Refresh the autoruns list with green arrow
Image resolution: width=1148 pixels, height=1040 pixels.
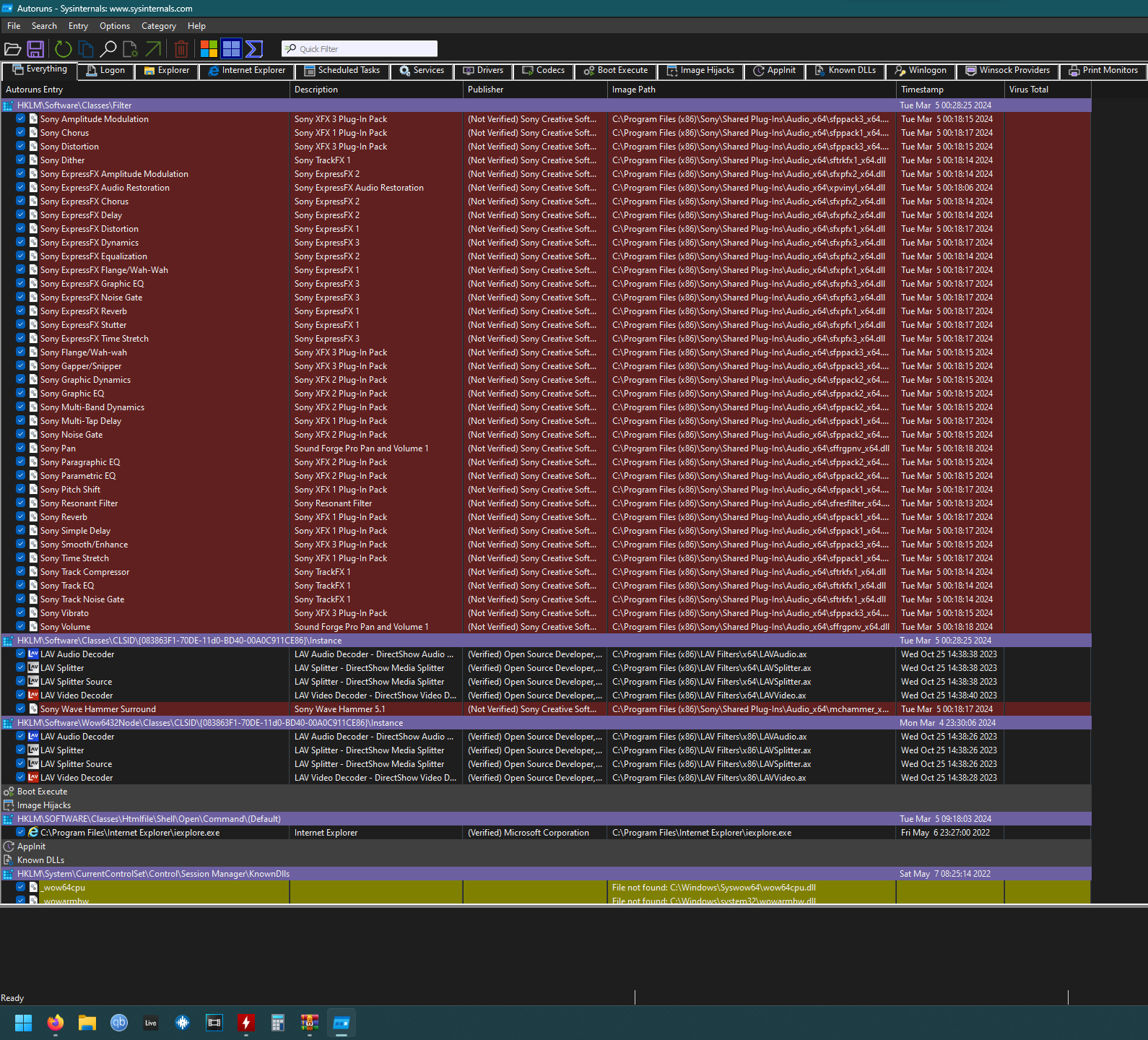point(64,49)
